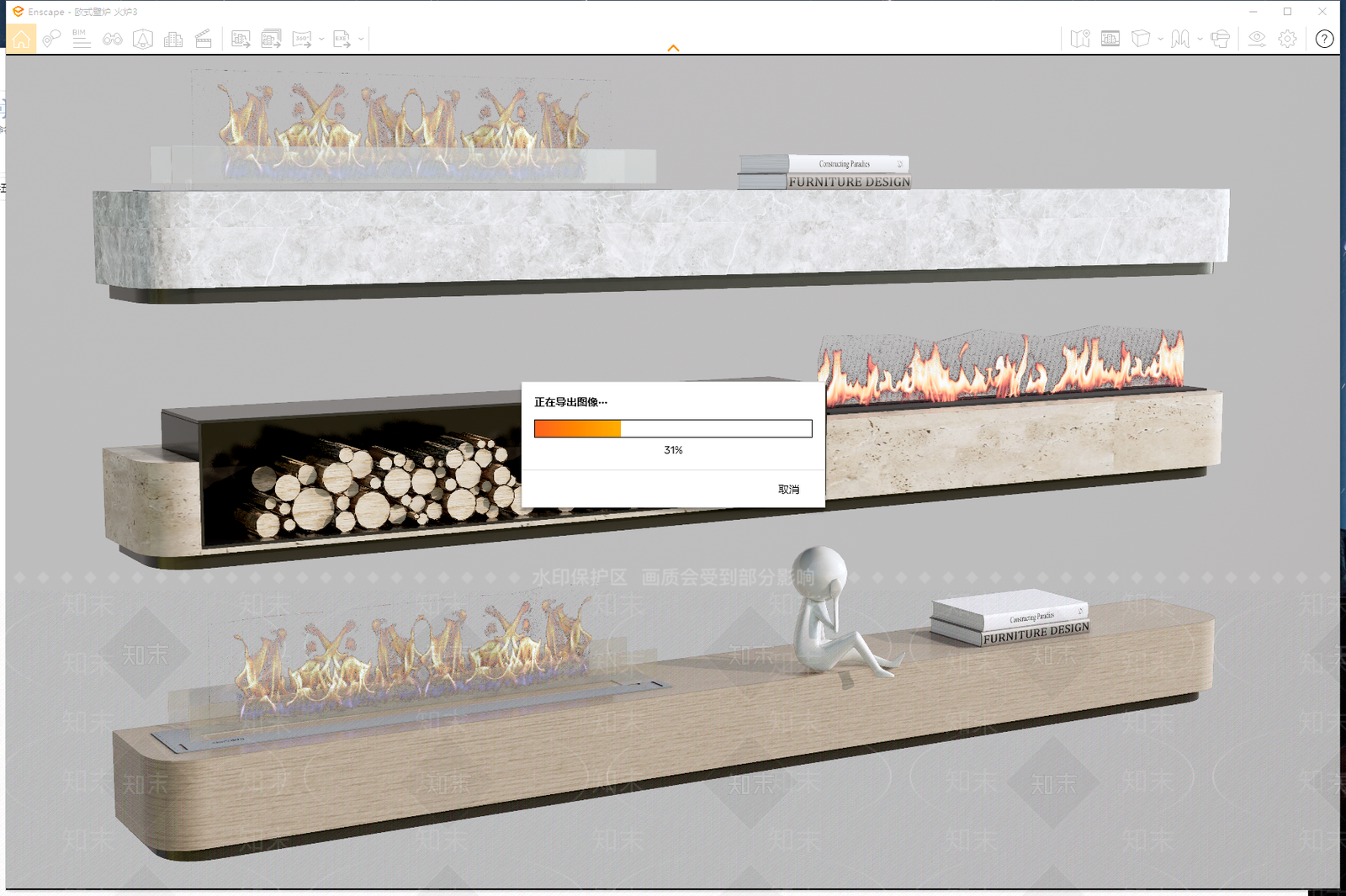Open the BIM info panel
The width and height of the screenshot is (1346, 896).
click(82, 39)
